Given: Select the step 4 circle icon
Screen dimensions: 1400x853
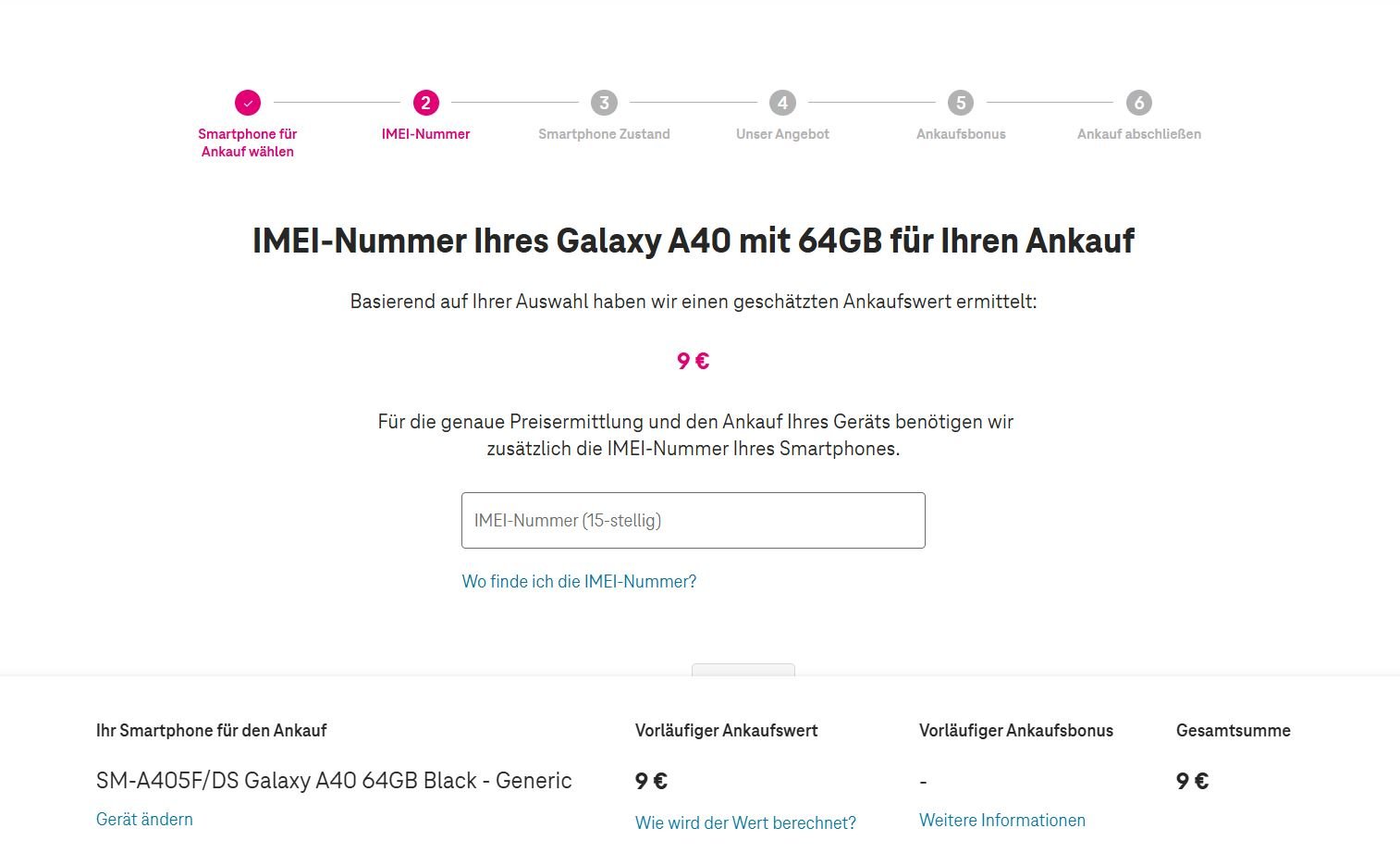Looking at the screenshot, I should (782, 103).
